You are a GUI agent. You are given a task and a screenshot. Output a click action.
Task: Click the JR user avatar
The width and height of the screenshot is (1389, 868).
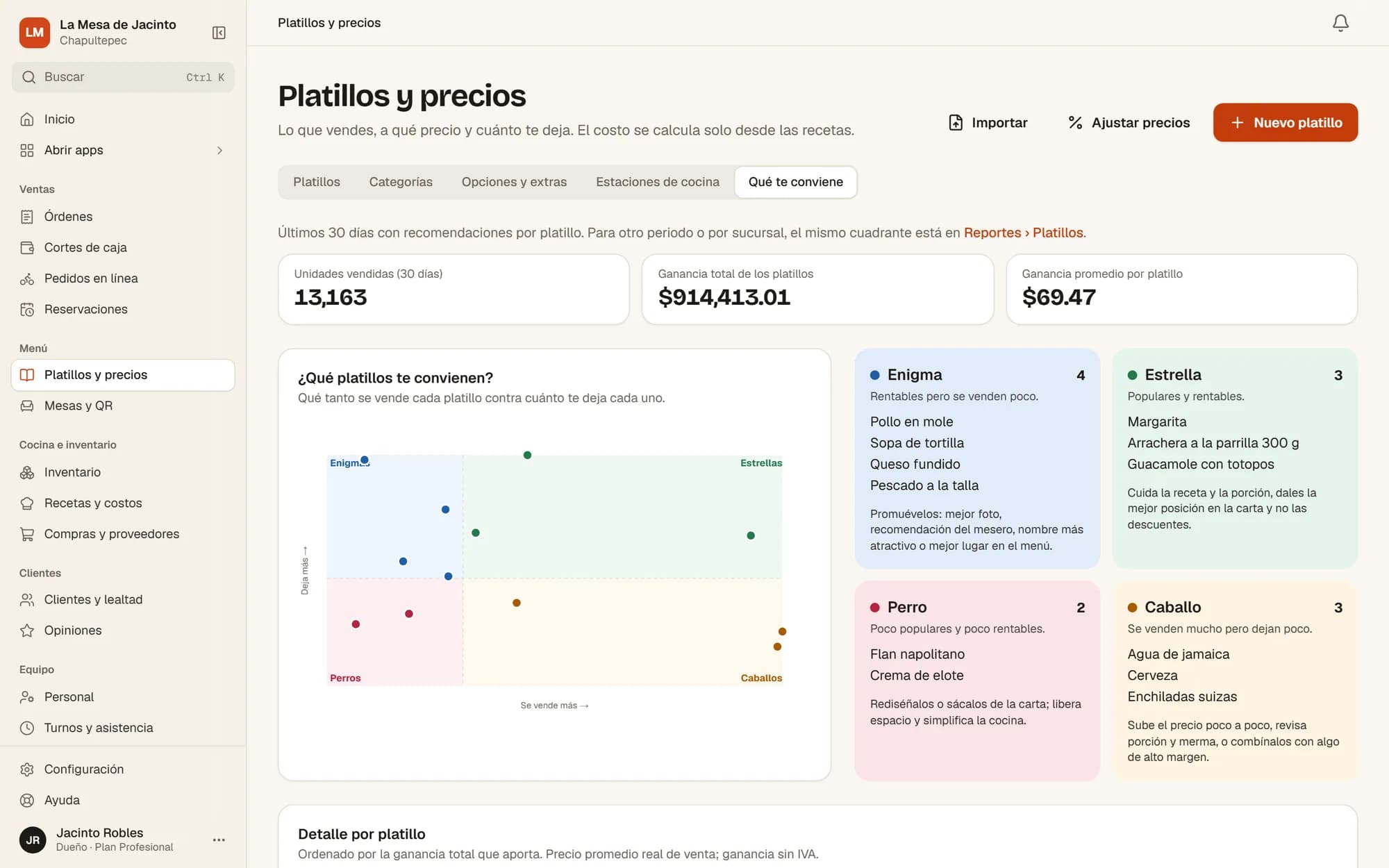tap(33, 840)
